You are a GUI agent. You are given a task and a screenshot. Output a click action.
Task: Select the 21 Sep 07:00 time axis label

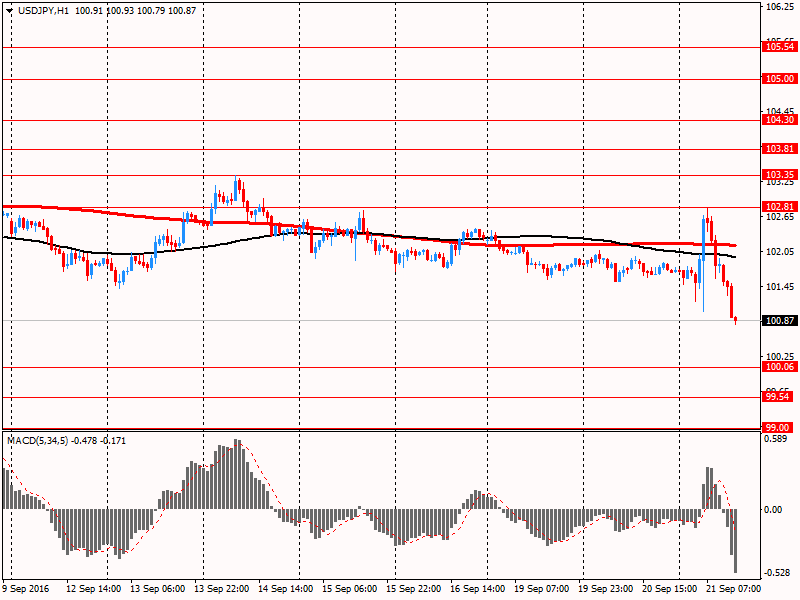pos(734,589)
